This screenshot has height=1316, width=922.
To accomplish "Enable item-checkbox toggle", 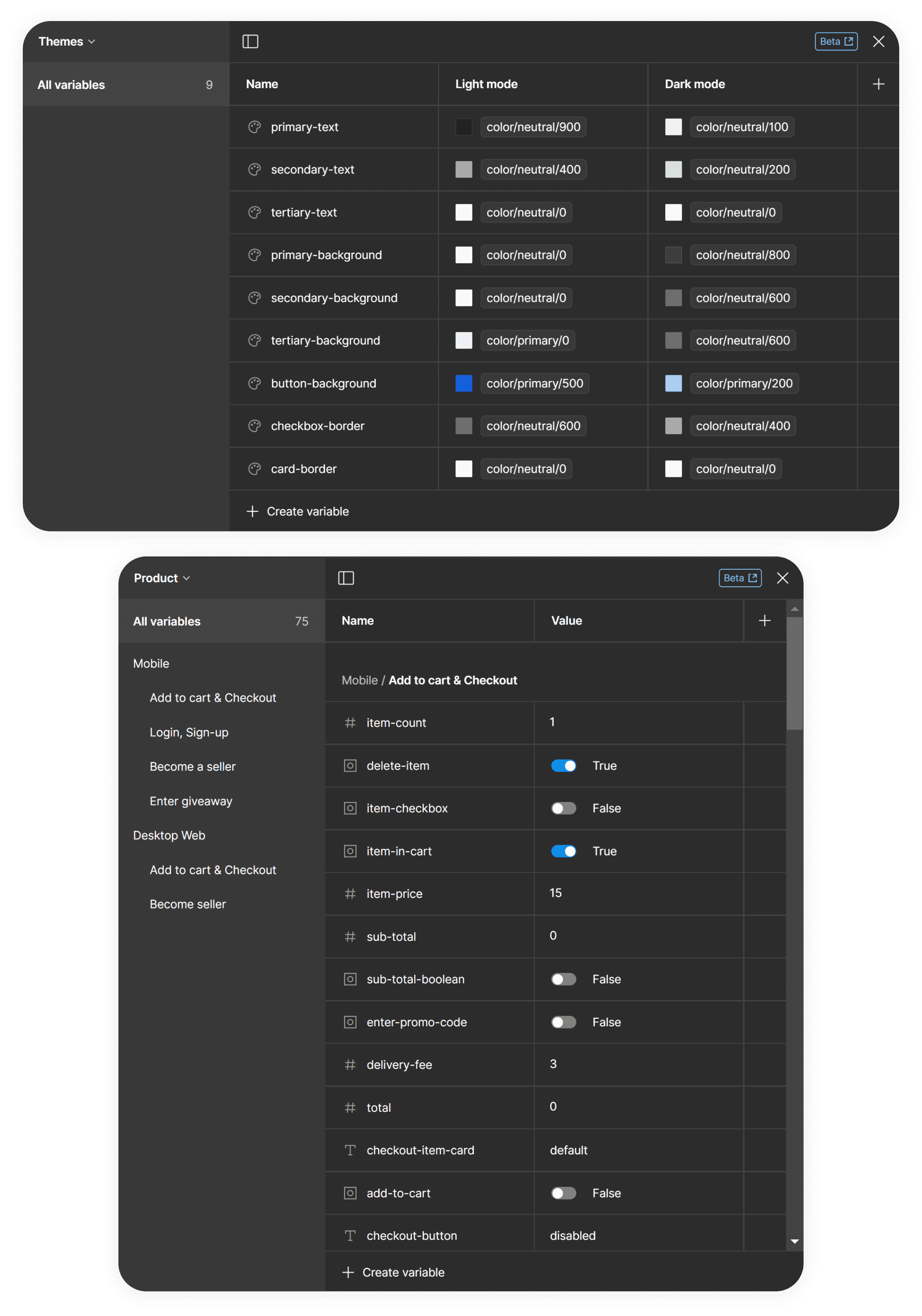I will [x=563, y=808].
